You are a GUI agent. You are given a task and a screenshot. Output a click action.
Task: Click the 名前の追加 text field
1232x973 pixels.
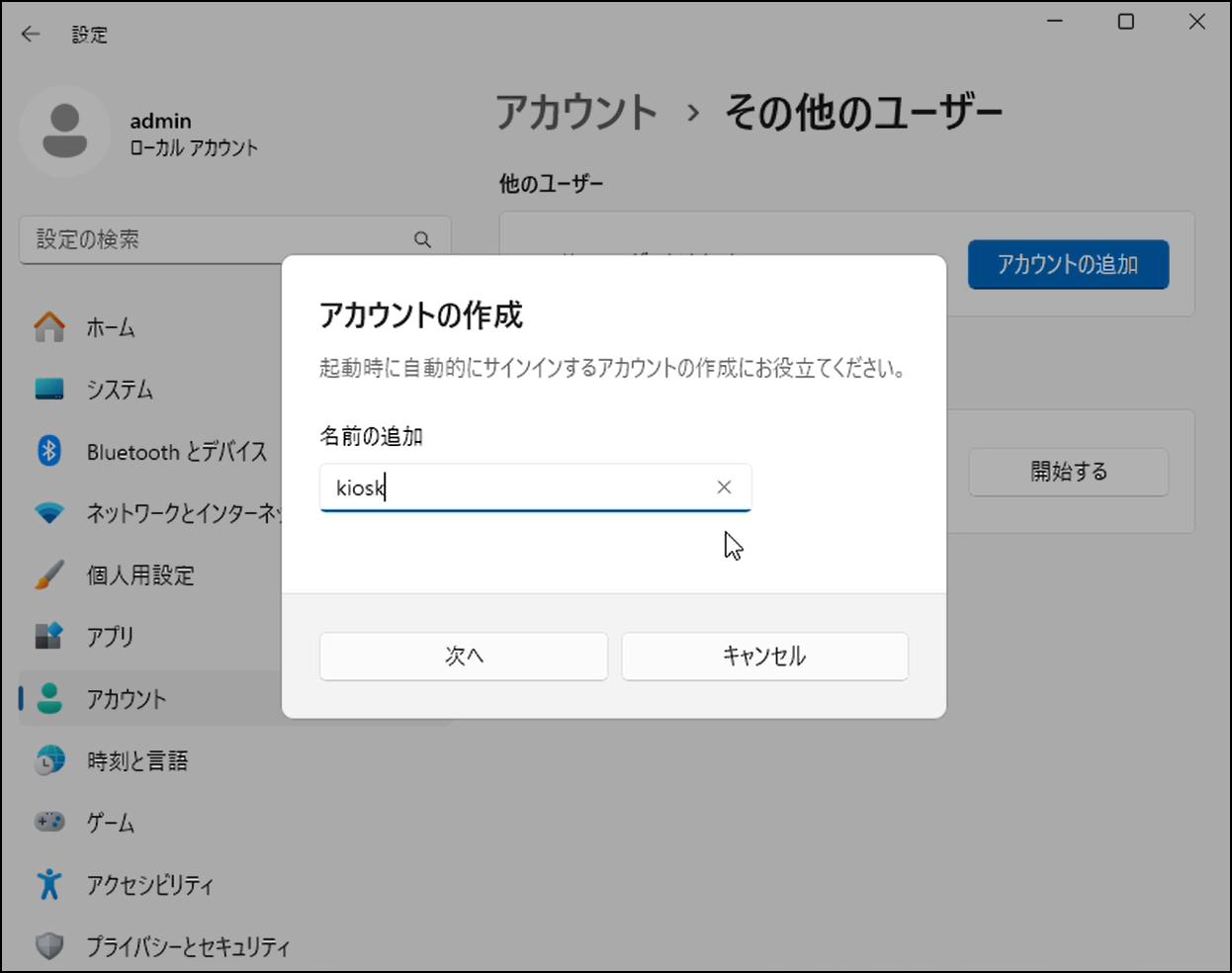(x=535, y=487)
